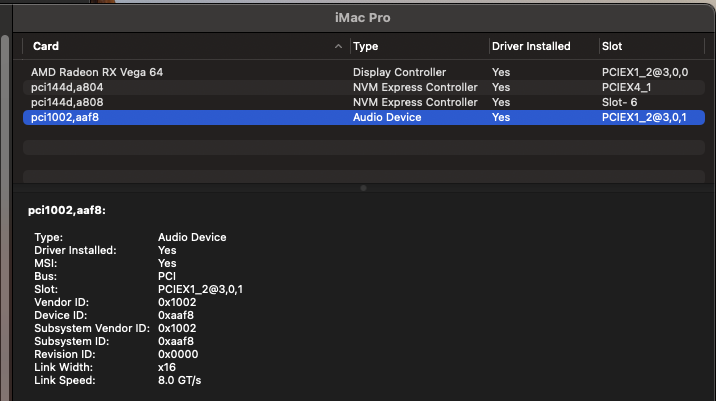Click the Slot value in the details pane
This screenshot has height=401, width=716.
pos(200,289)
